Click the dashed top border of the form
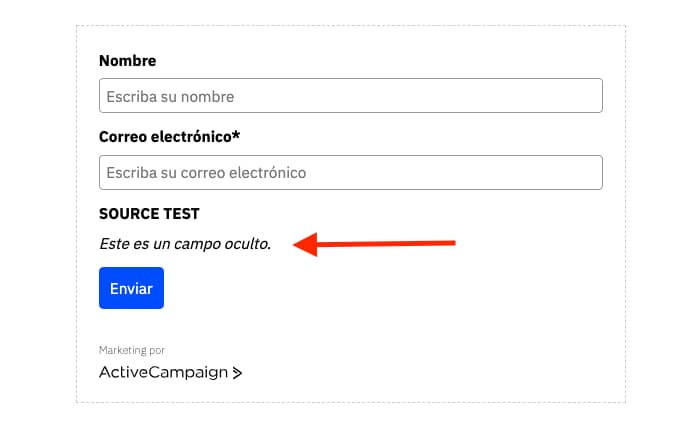 350,26
